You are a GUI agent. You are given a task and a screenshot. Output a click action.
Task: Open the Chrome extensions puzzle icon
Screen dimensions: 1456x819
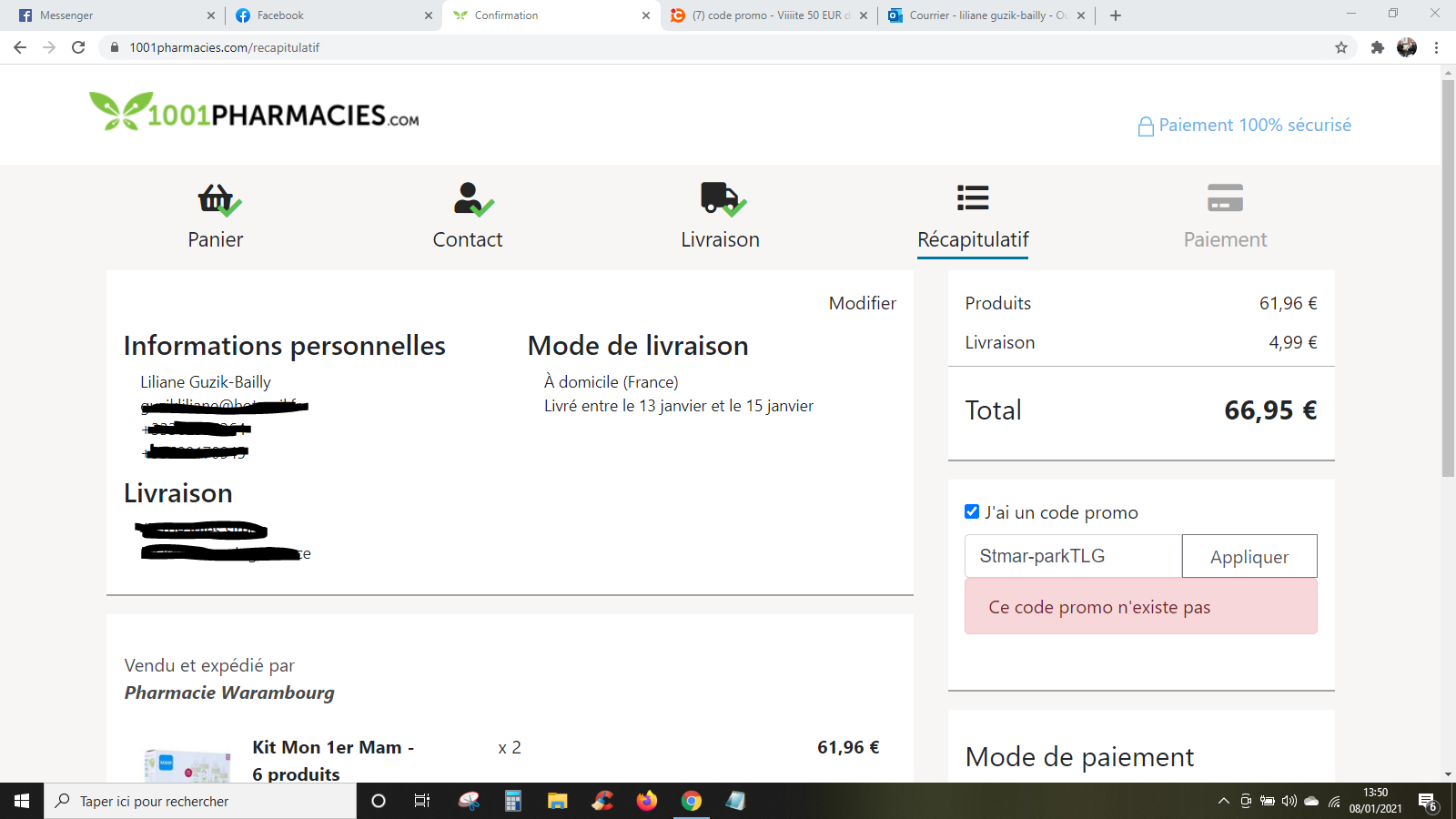pos(1378,47)
